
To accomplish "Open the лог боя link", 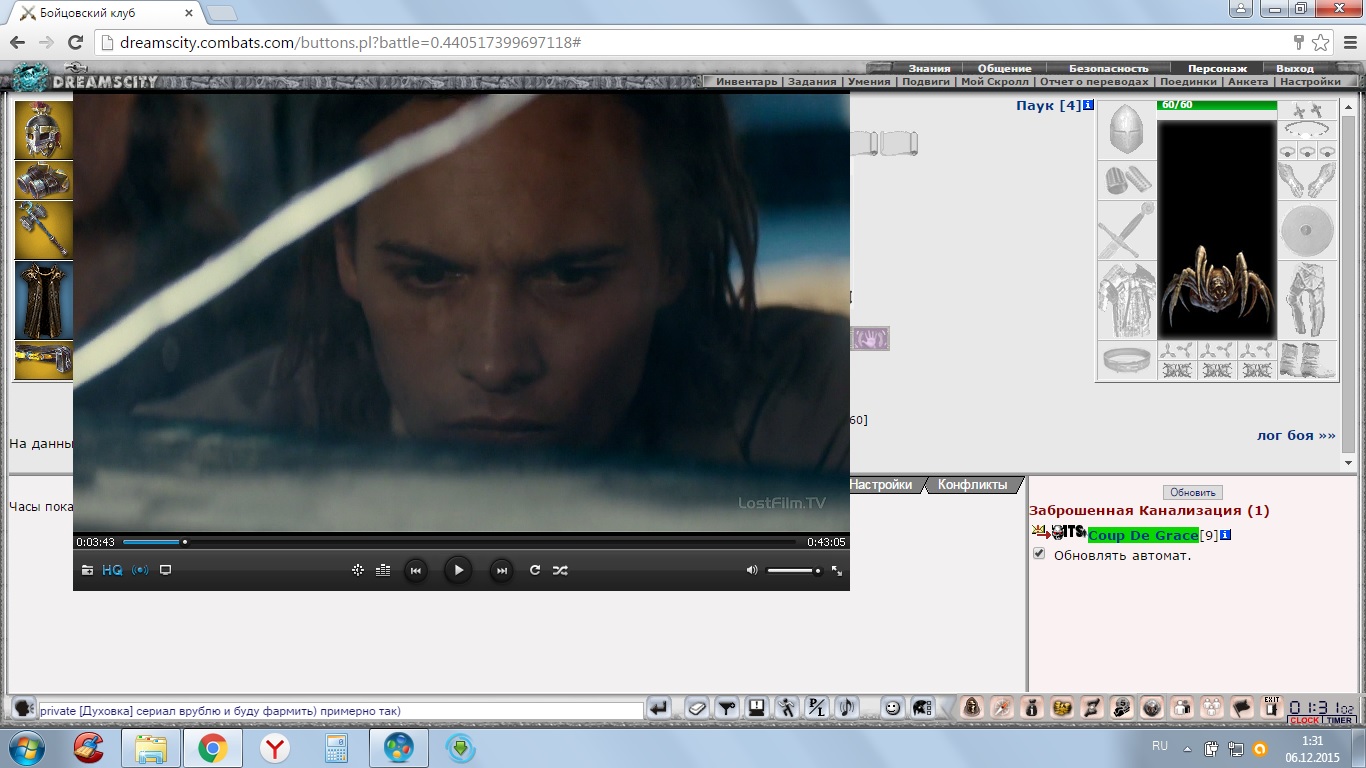I will (x=1296, y=435).
